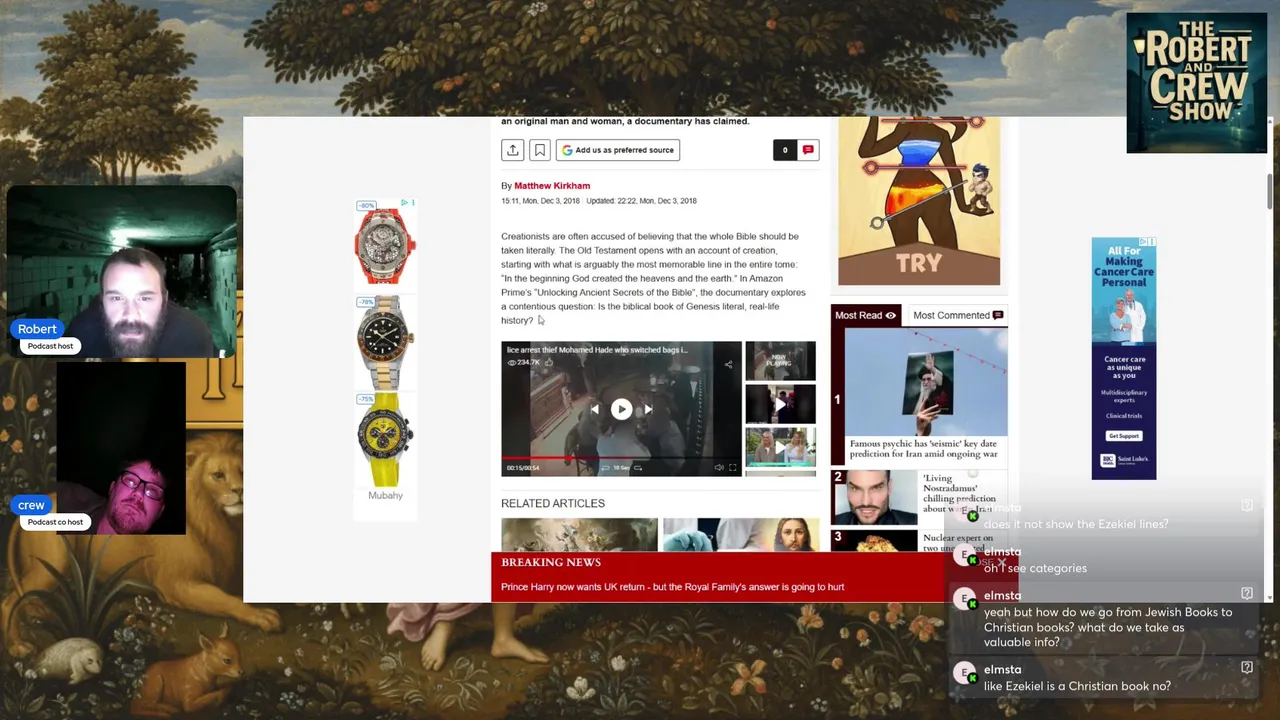Image resolution: width=1280 pixels, height=720 pixels.
Task: Click the share icon in the video player
Action: click(x=728, y=364)
